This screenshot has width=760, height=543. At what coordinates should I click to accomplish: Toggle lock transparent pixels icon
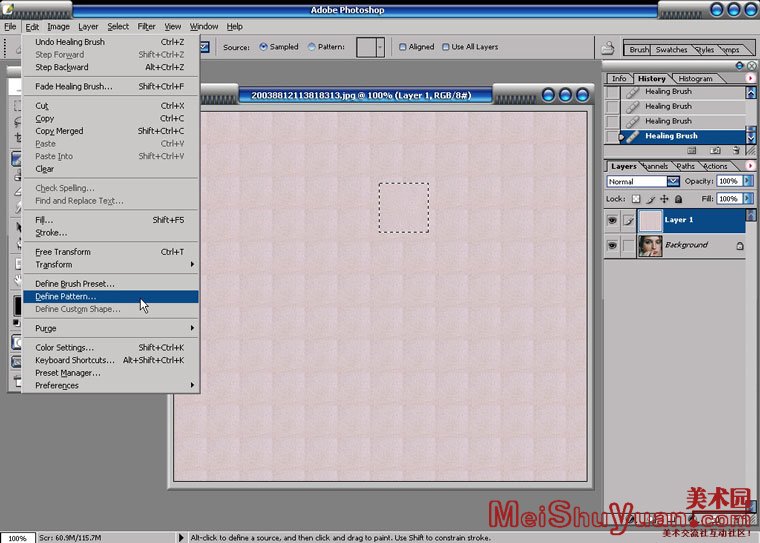tap(636, 199)
